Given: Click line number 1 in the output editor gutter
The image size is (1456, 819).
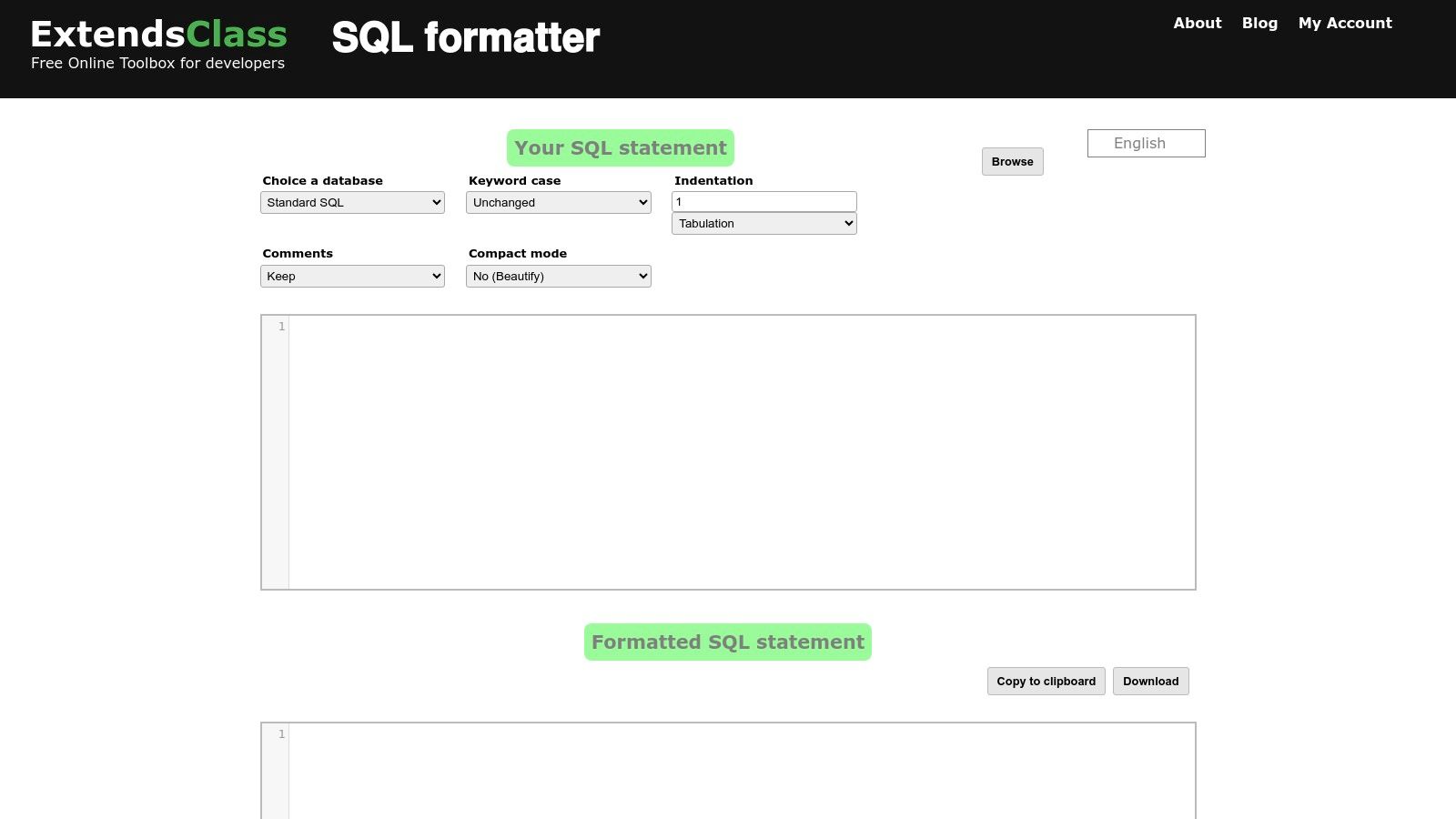Looking at the screenshot, I should [x=281, y=733].
